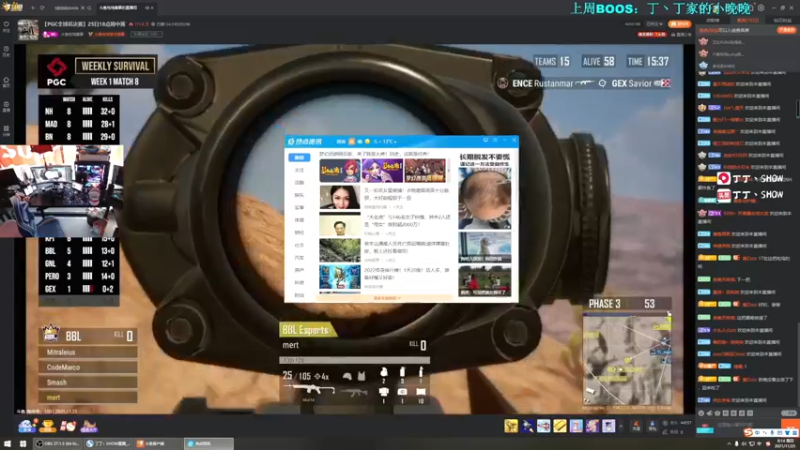This screenshot has height=450, width=800.
Task: Click the first icon in the left sidebar
Action: click(x=6, y=26)
